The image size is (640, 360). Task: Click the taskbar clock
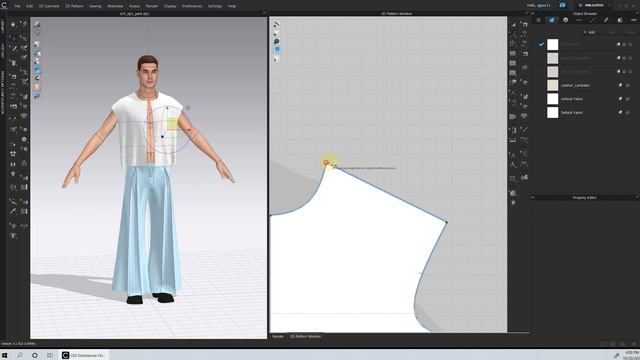point(631,355)
